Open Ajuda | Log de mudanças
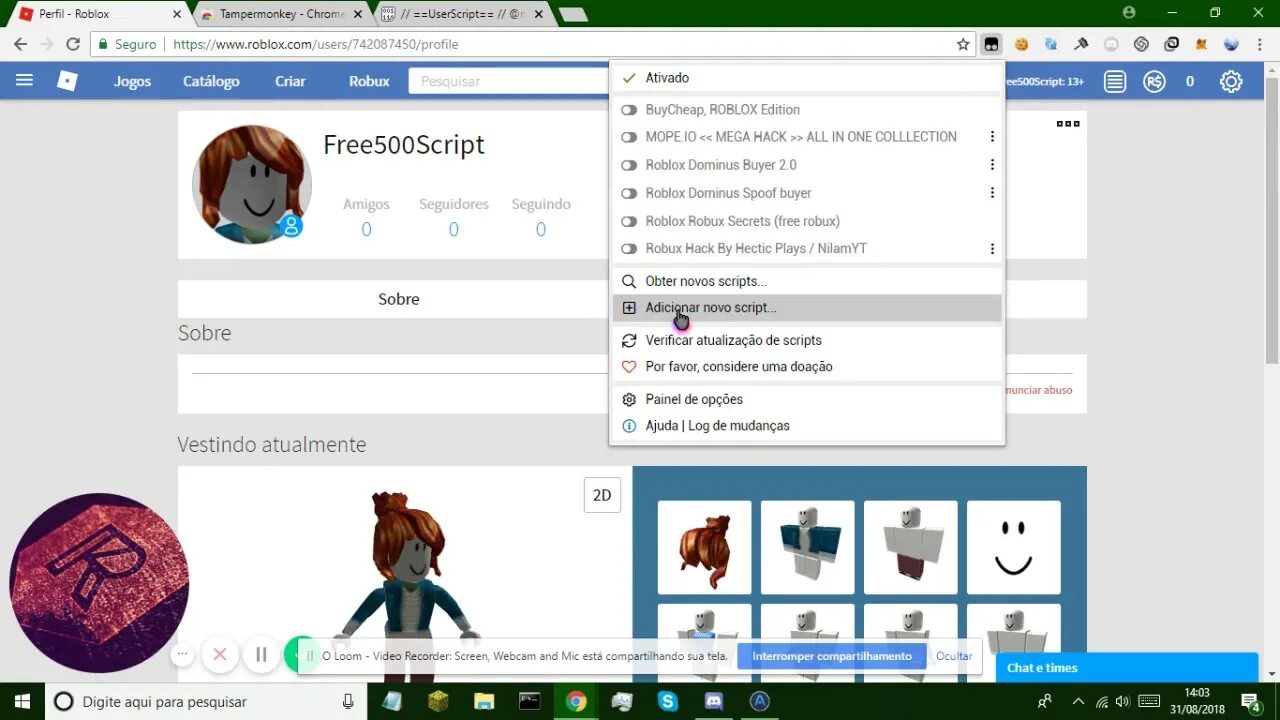This screenshot has width=1280, height=720. [x=807, y=426]
